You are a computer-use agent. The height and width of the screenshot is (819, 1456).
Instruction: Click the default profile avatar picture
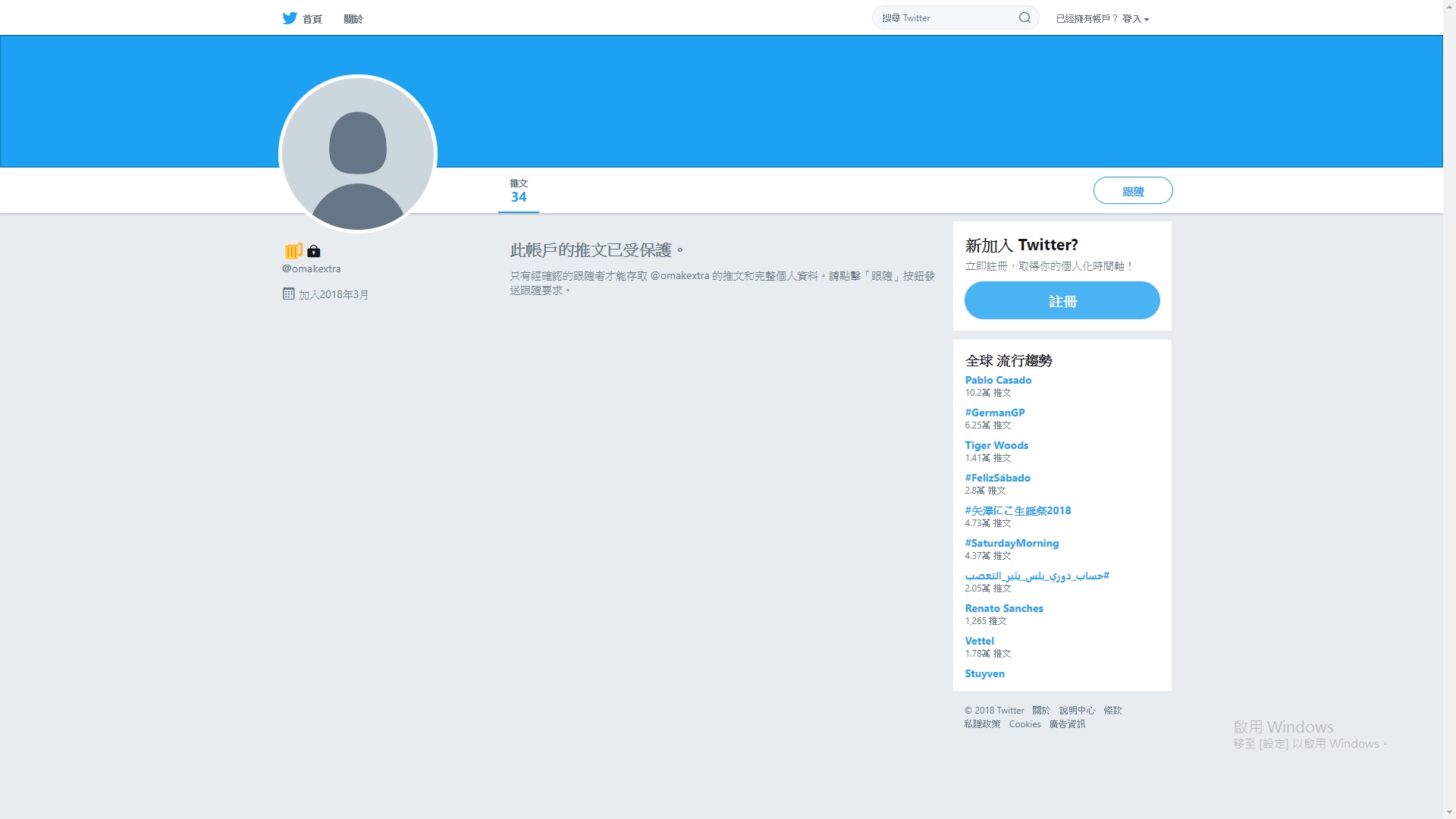[x=358, y=154]
